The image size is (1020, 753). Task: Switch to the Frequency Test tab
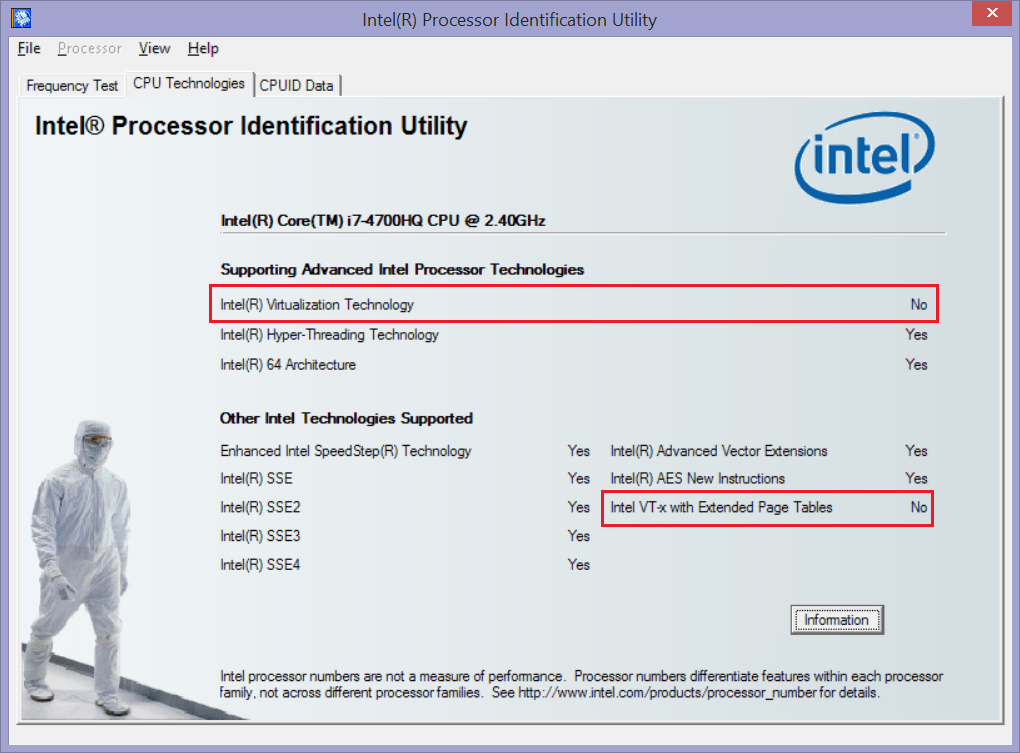71,85
